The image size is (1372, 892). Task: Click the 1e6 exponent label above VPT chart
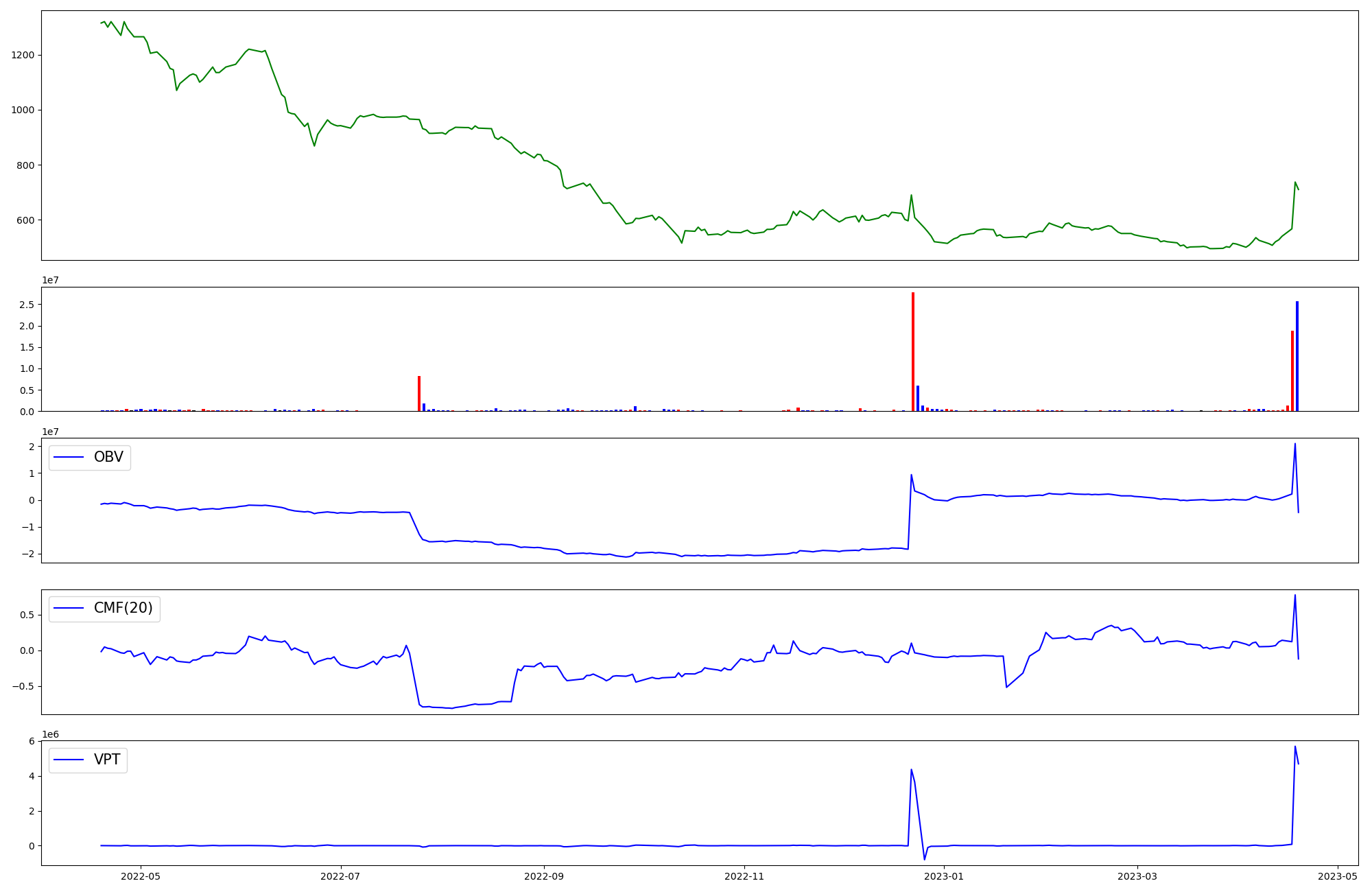click(50, 734)
